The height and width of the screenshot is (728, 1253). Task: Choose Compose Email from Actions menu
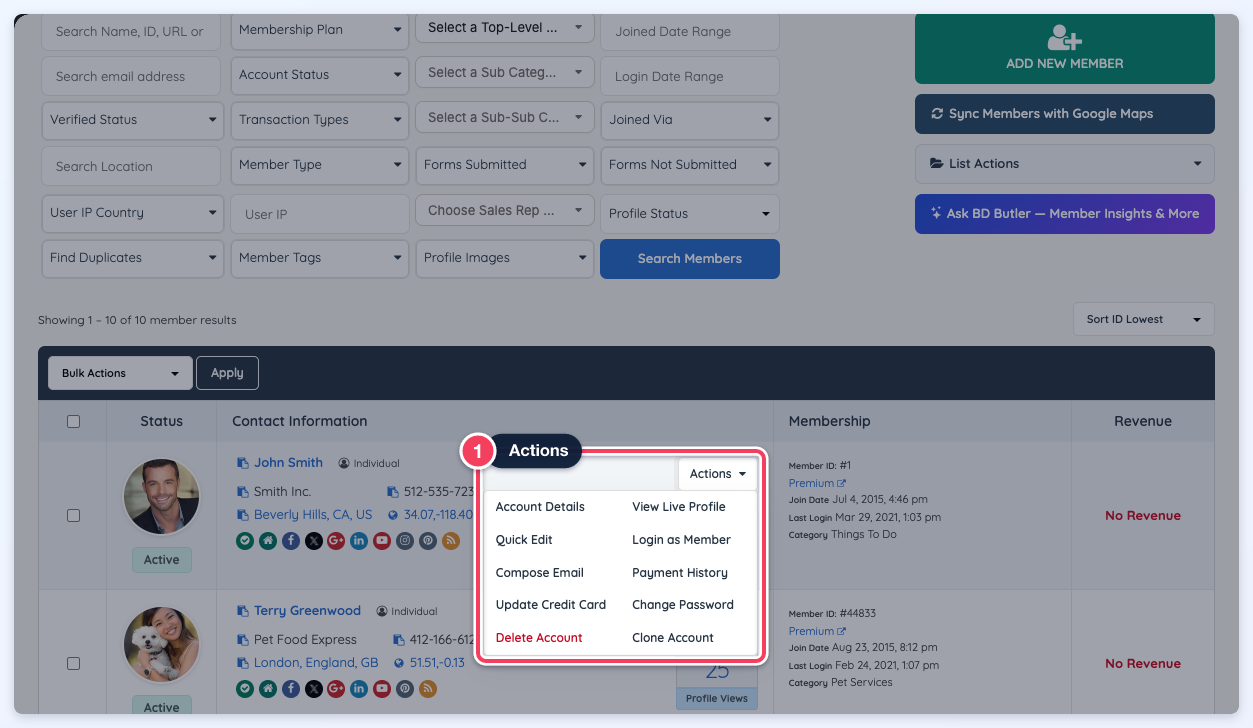(x=540, y=573)
